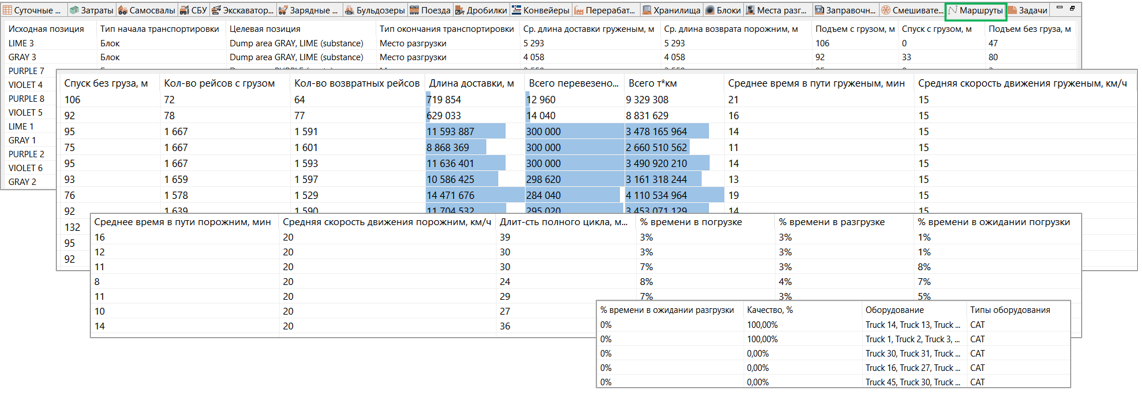Switch to the Конвейеры tab
1142x401 pixels.
pos(540,11)
